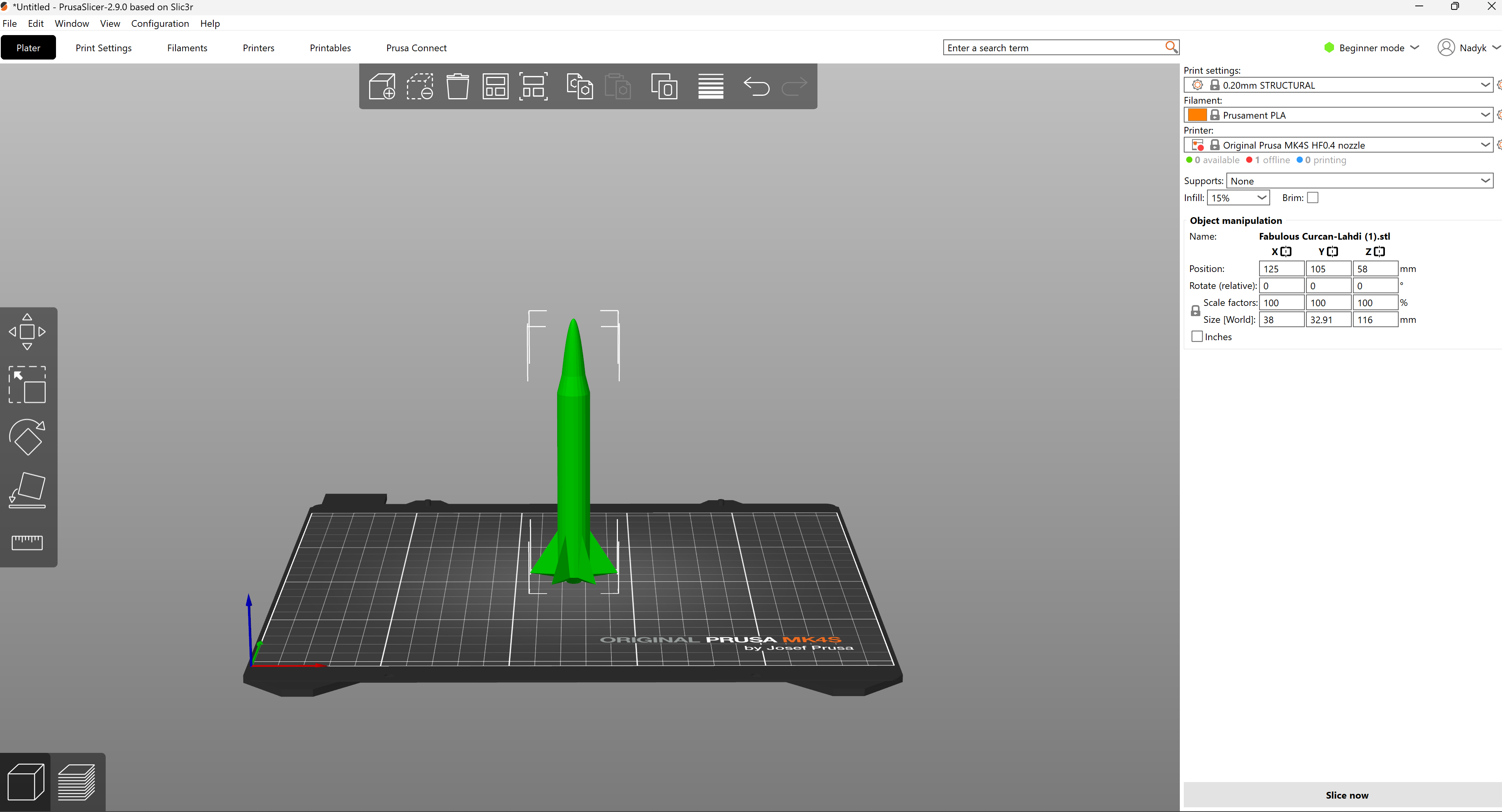Click the Redo arrow icon
1502x812 pixels.
click(x=794, y=87)
